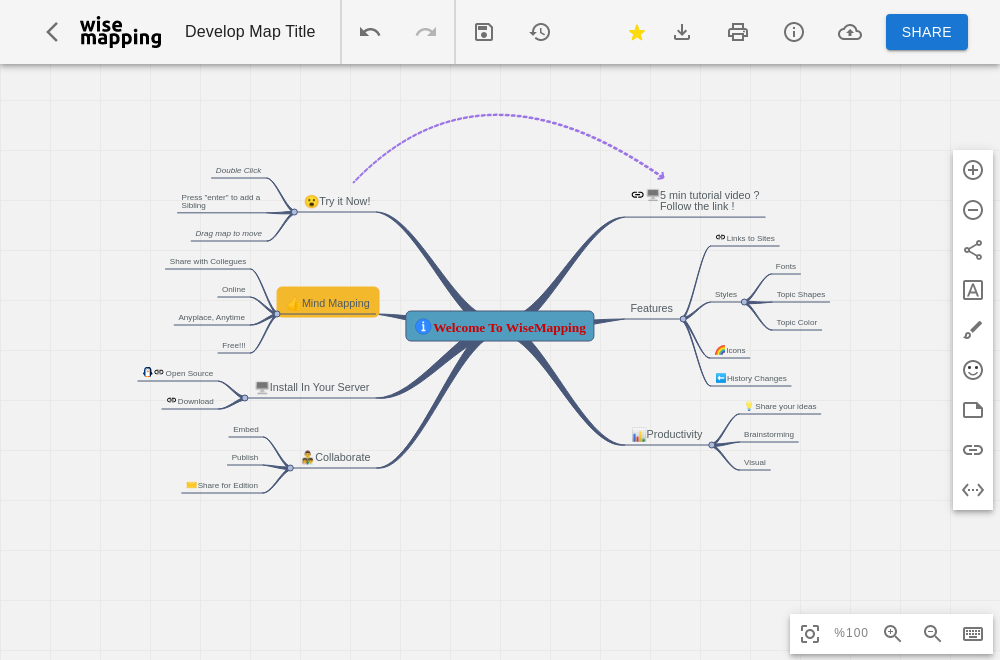Select the Try it Now! topic
This screenshot has width=1000, height=660.
(337, 202)
